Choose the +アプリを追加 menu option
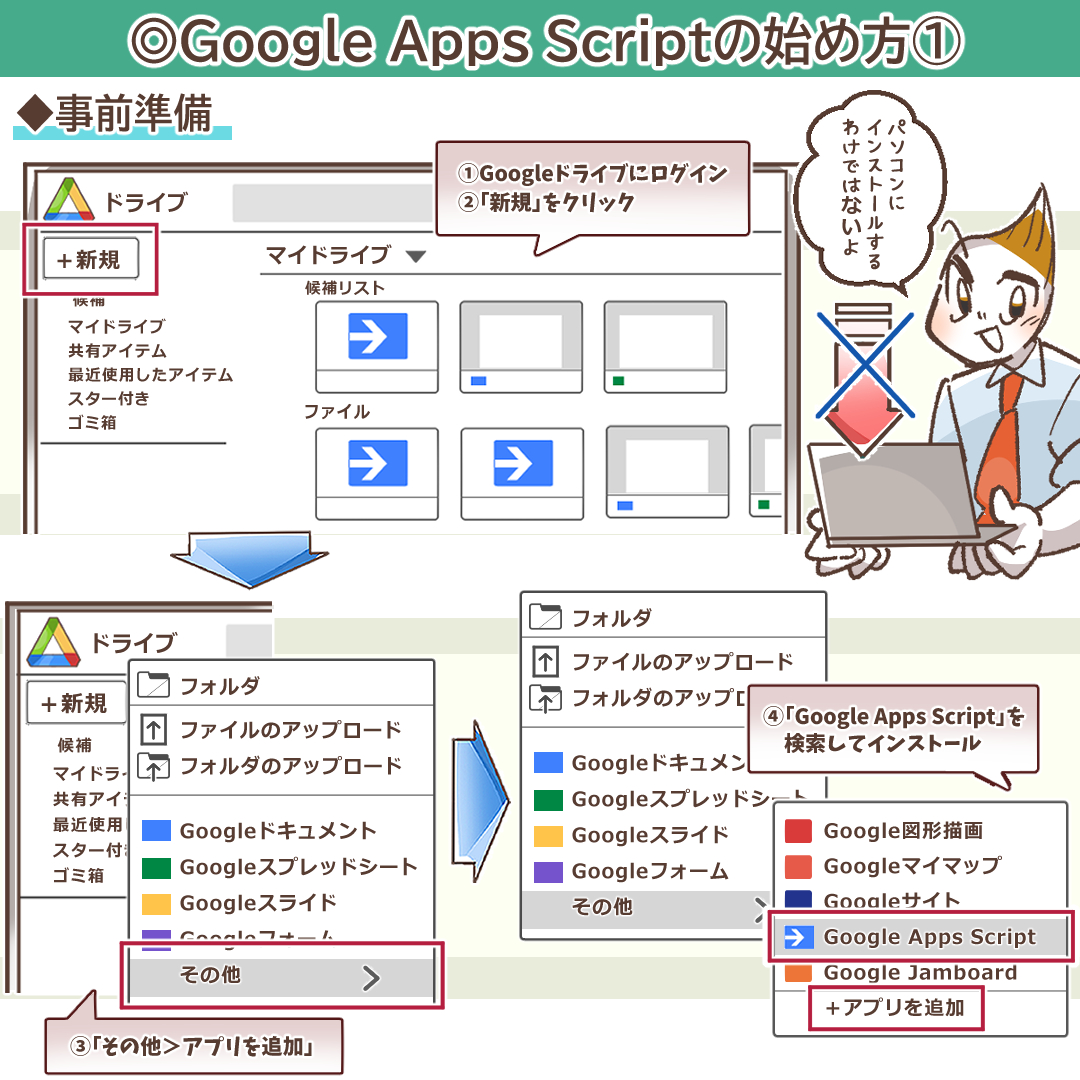 tap(895, 1008)
